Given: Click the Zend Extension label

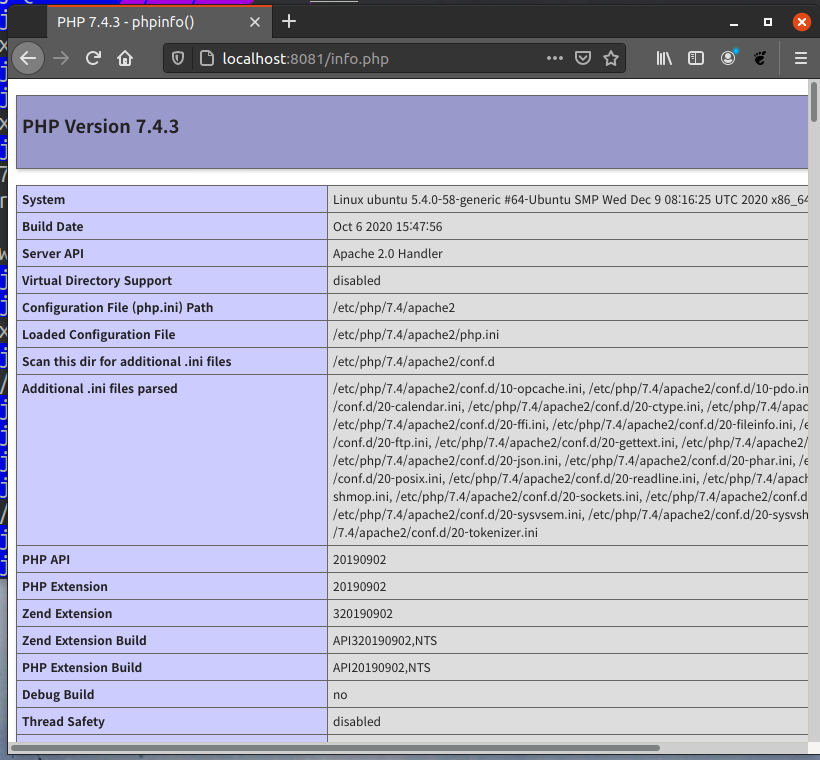Looking at the screenshot, I should pos(67,614).
